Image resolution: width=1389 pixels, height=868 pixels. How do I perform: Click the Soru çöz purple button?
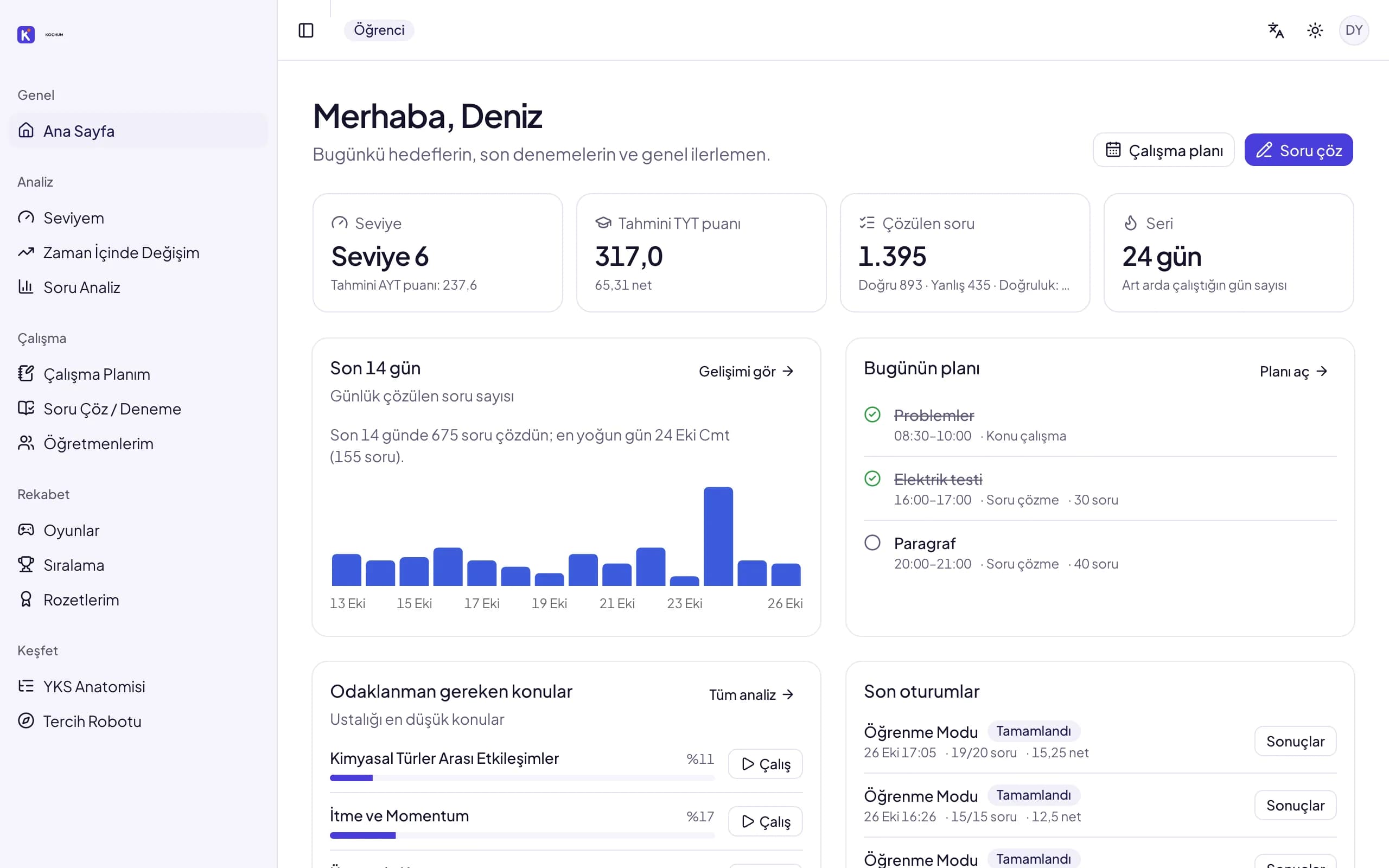tap(1298, 150)
